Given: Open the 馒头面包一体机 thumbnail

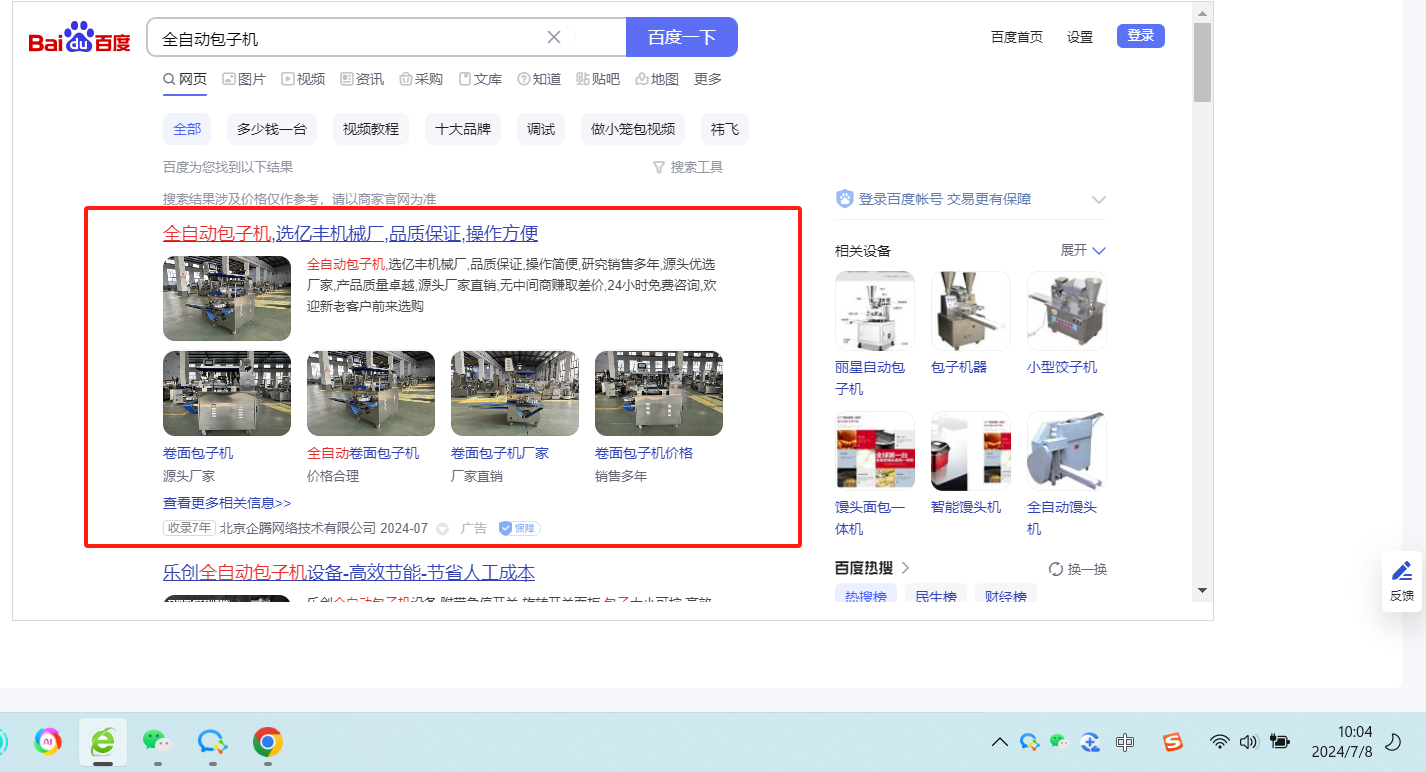Looking at the screenshot, I should point(875,450).
